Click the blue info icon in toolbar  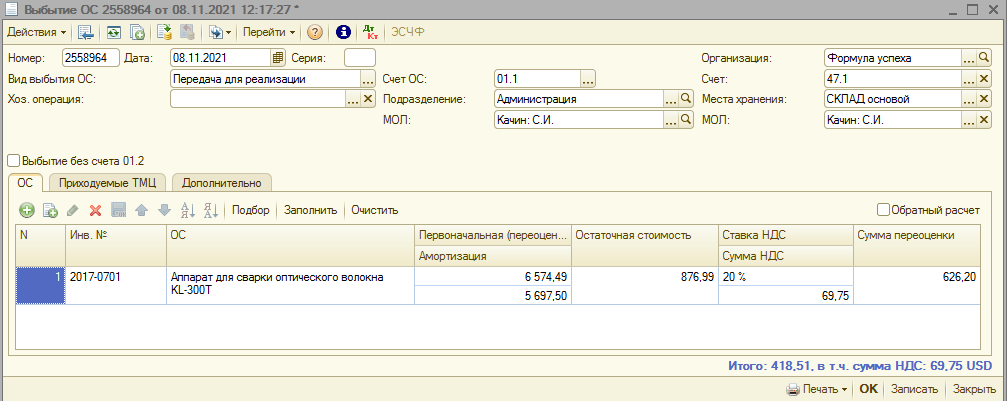coord(343,32)
